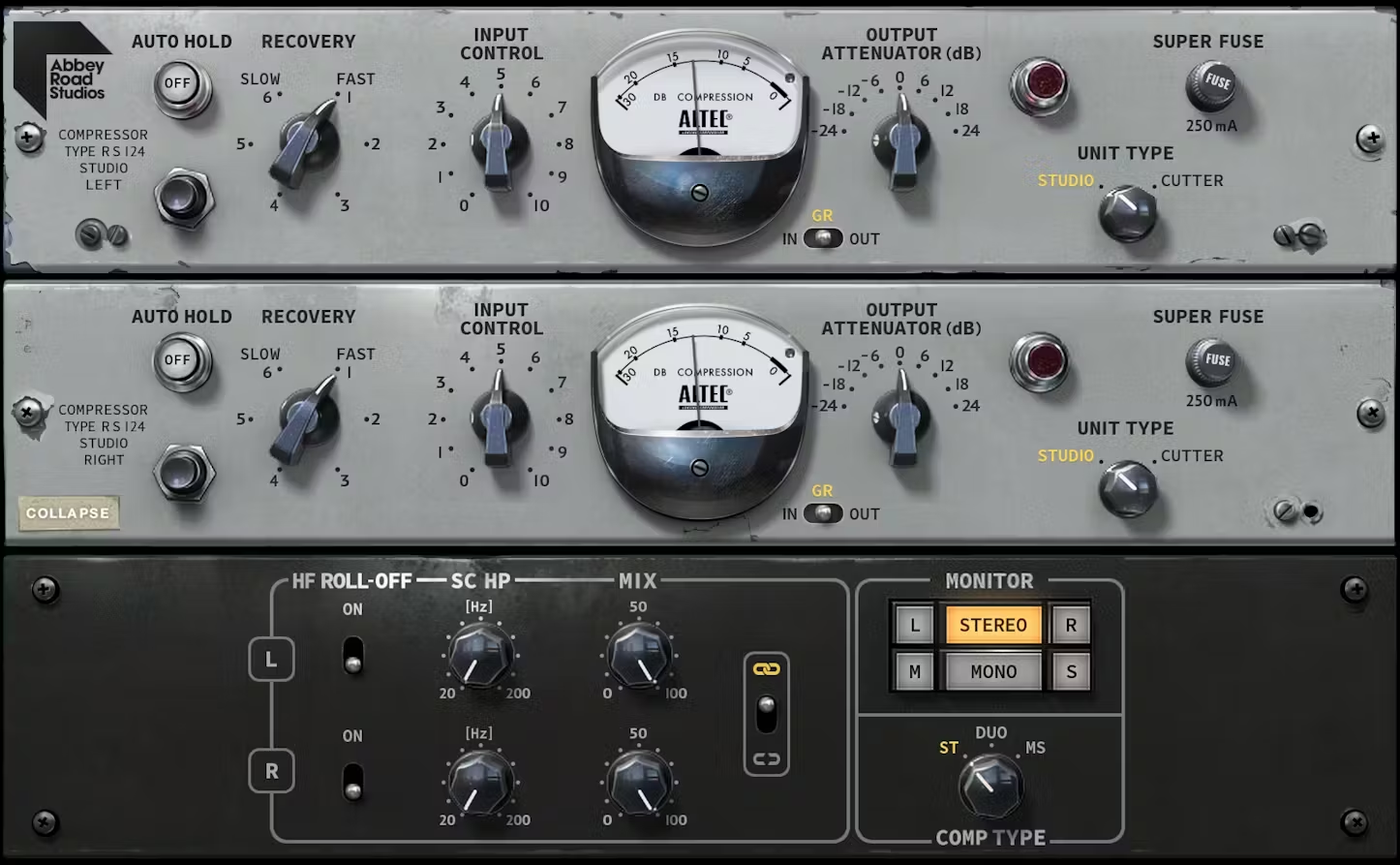Viewport: 1400px width, 865px height.
Task: Click the L channel Mix knob
Action: point(639,654)
